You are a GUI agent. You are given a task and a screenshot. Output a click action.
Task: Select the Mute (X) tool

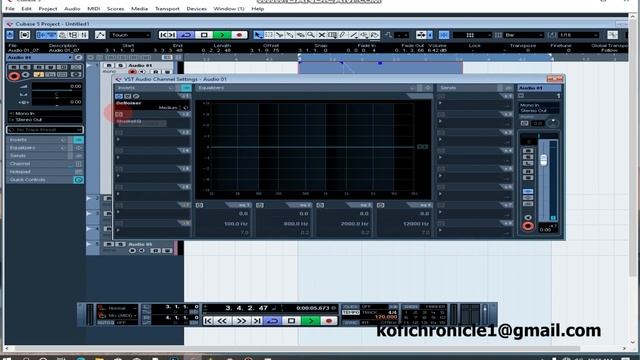pos(322,35)
